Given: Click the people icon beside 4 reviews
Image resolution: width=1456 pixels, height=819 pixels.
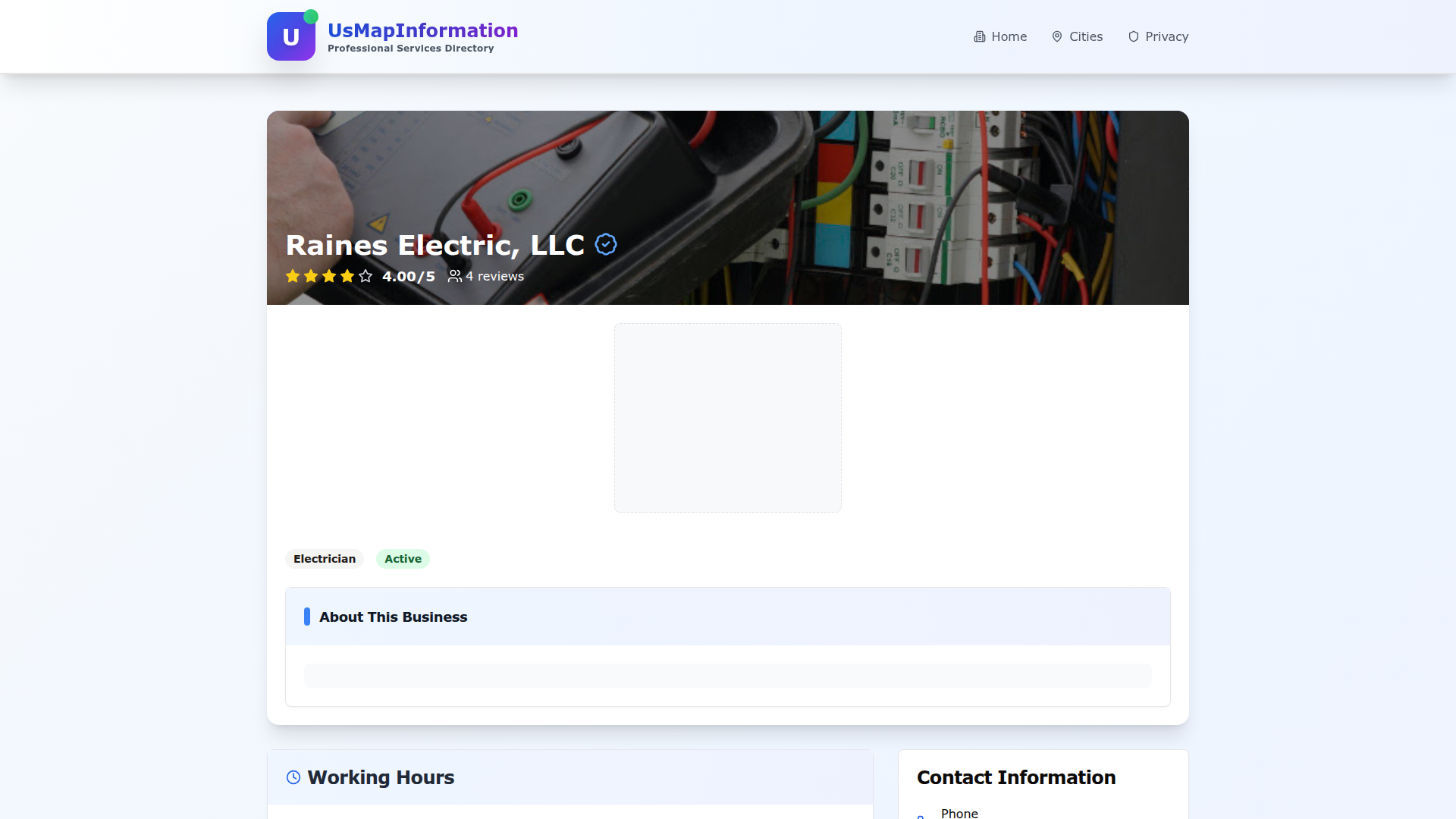Looking at the screenshot, I should click(x=455, y=276).
